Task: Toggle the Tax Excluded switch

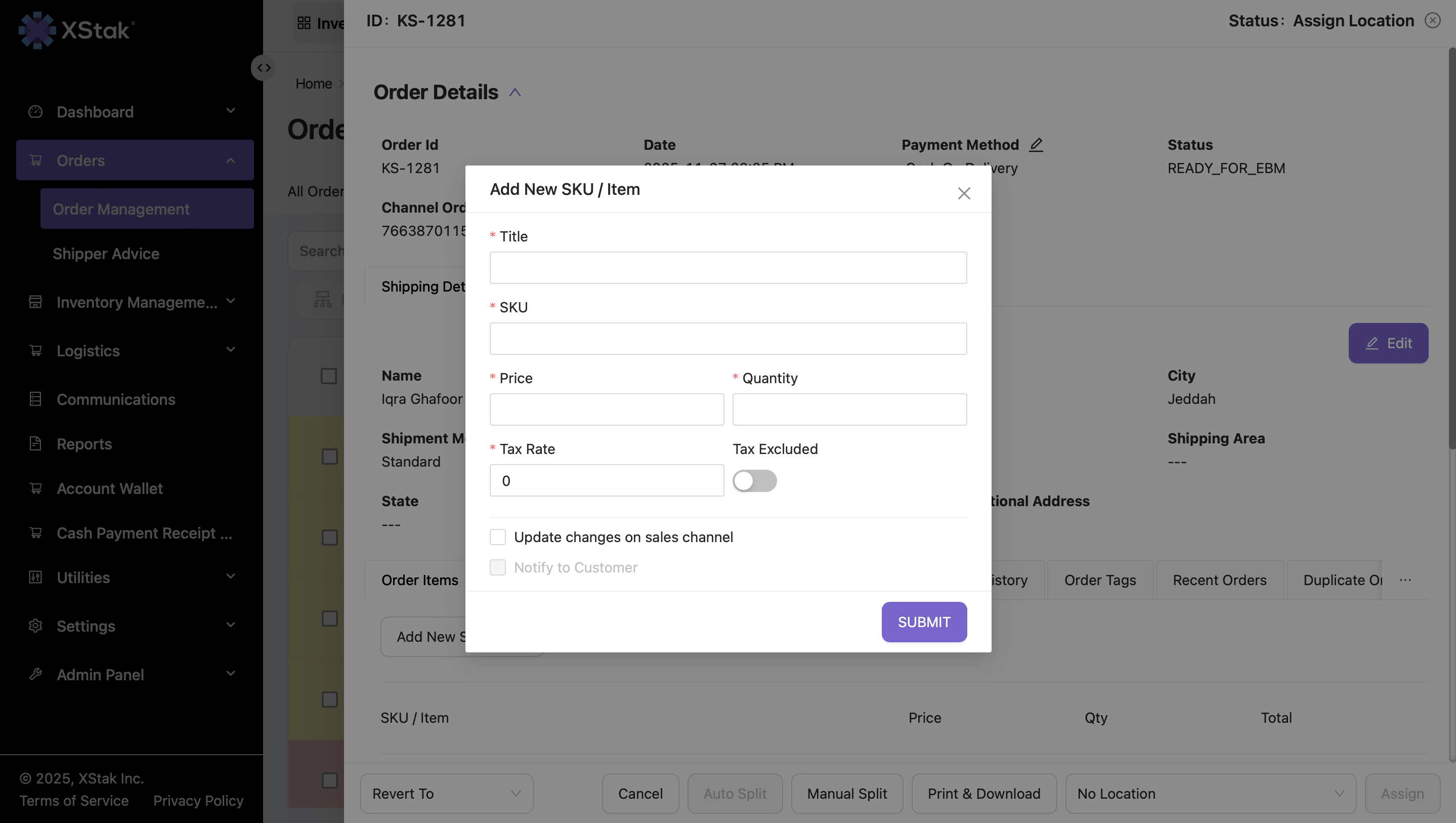Action: coord(755,481)
